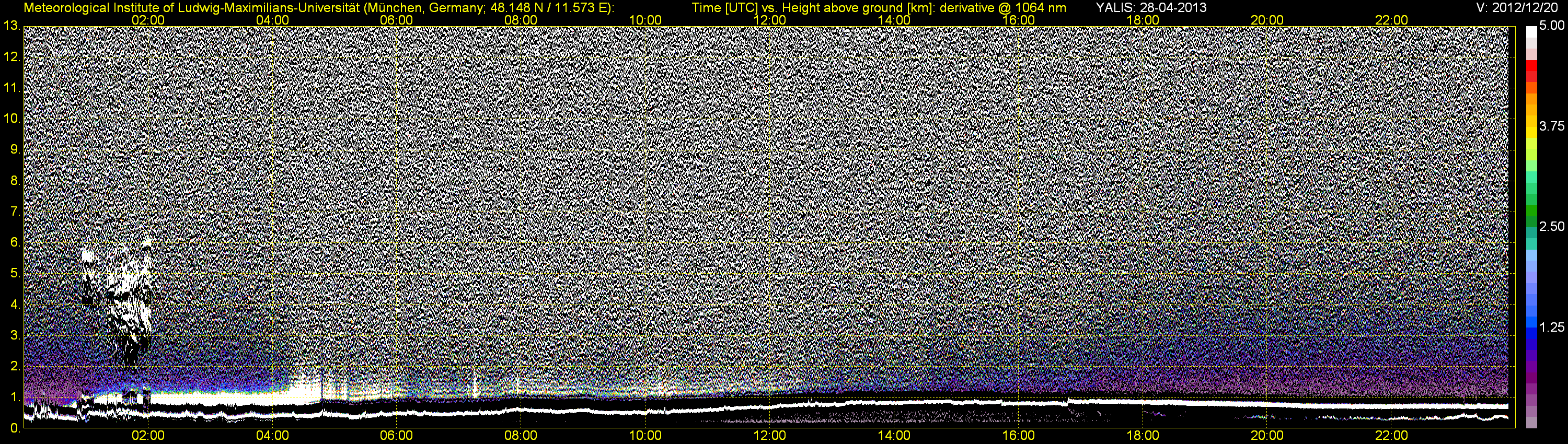This screenshot has height=444, width=1568.
Task: Click the 5 km height axis label
Action: tap(15, 274)
